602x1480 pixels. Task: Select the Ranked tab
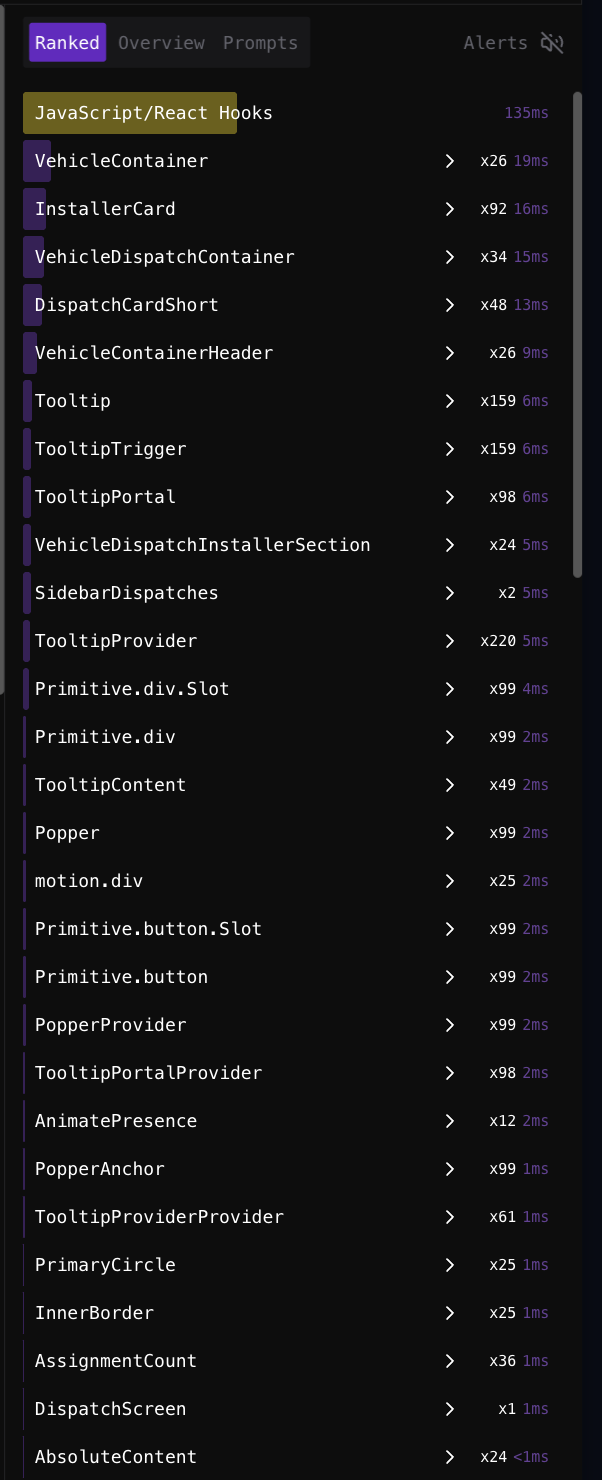(x=67, y=43)
